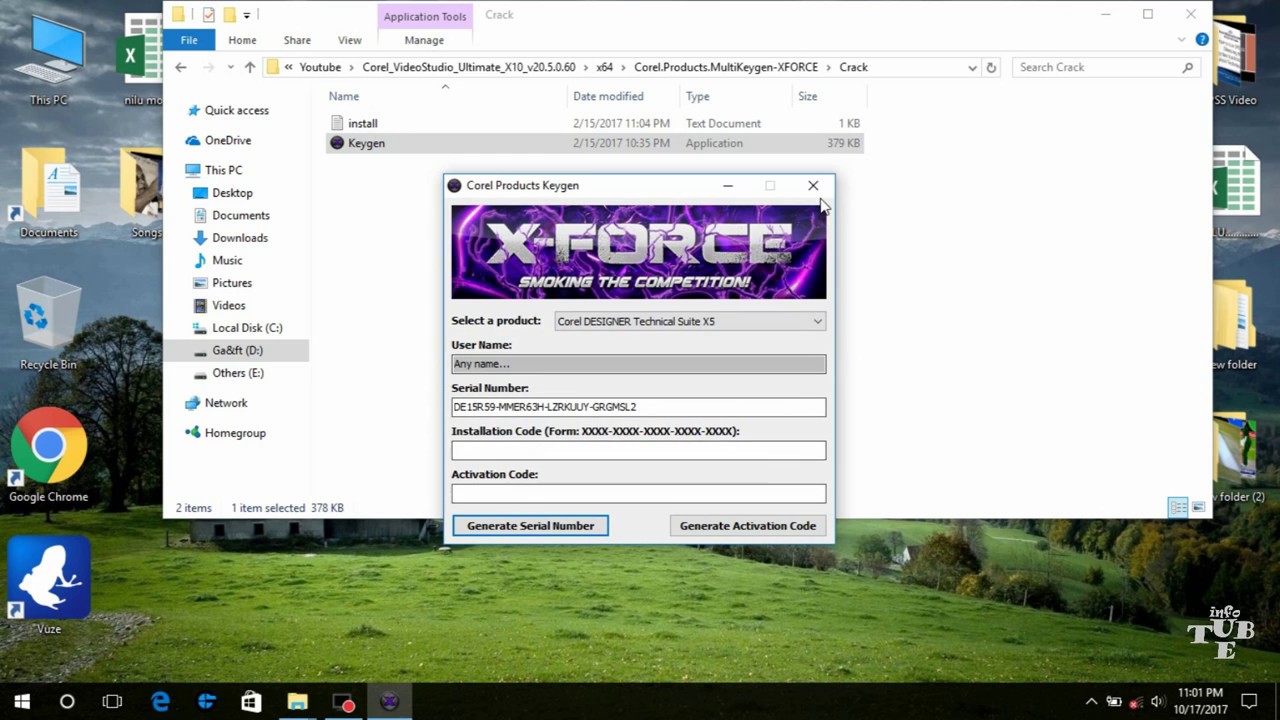This screenshot has height=720, width=1280.
Task: Open Documents desktop folder icon
Action: pos(48,193)
